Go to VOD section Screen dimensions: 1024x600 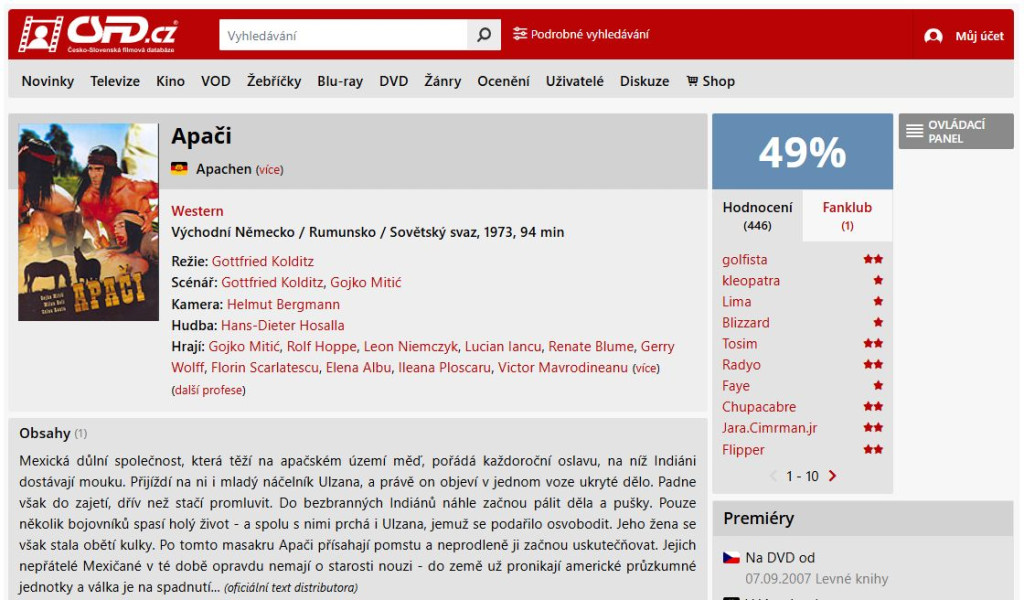pos(216,81)
